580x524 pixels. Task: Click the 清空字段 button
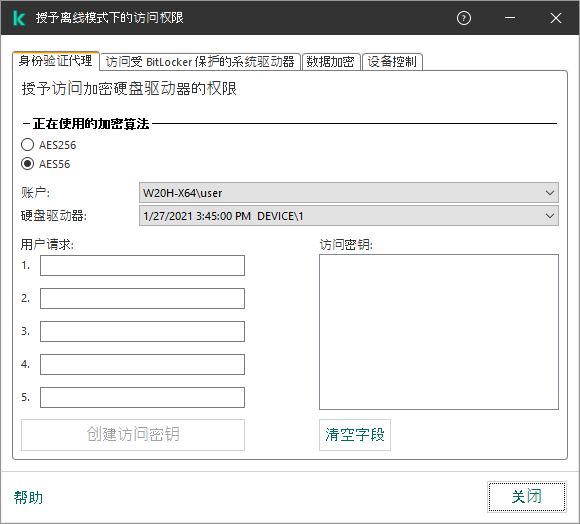click(x=355, y=435)
